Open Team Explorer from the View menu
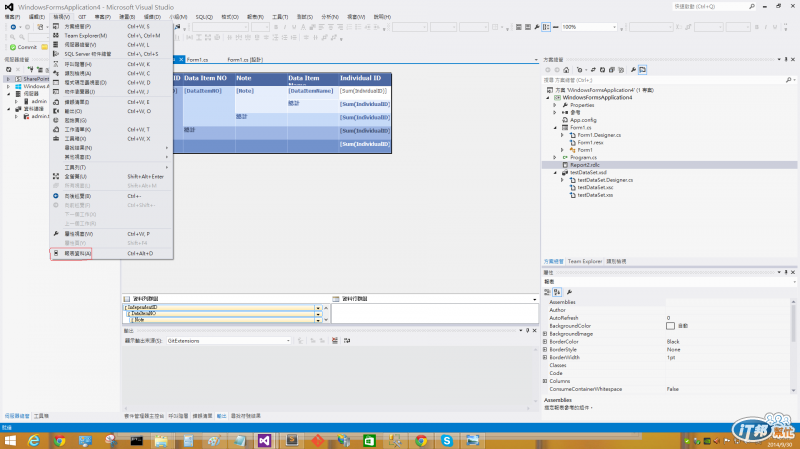This screenshot has height=449, width=800. pos(111,36)
